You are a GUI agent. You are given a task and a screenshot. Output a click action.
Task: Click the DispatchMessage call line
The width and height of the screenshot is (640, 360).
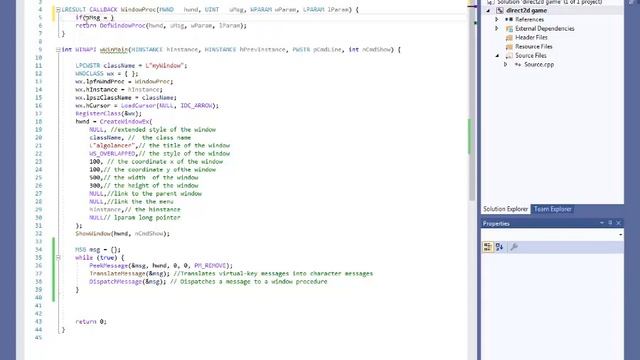tap(208, 282)
